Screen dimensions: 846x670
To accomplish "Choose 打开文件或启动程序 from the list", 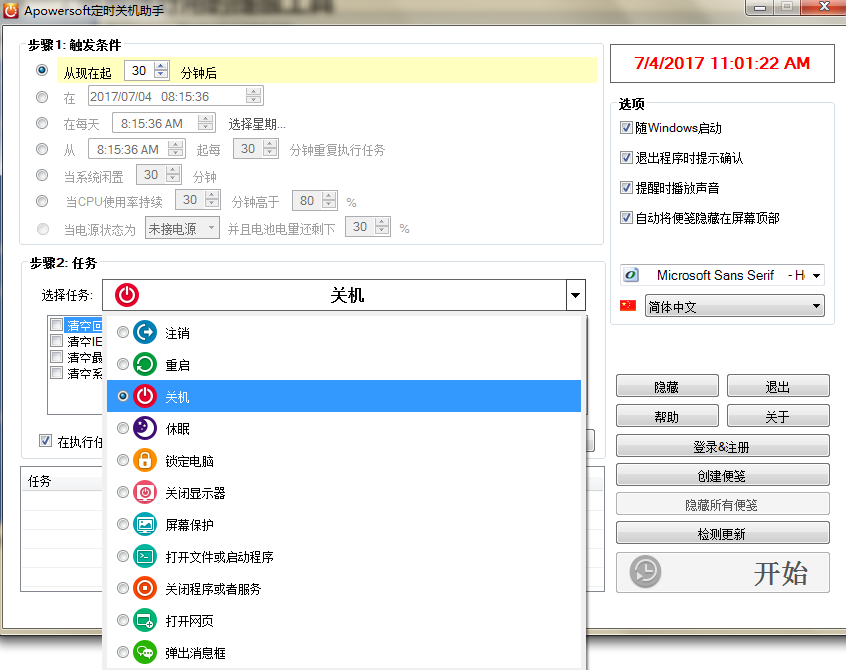I will (344, 556).
